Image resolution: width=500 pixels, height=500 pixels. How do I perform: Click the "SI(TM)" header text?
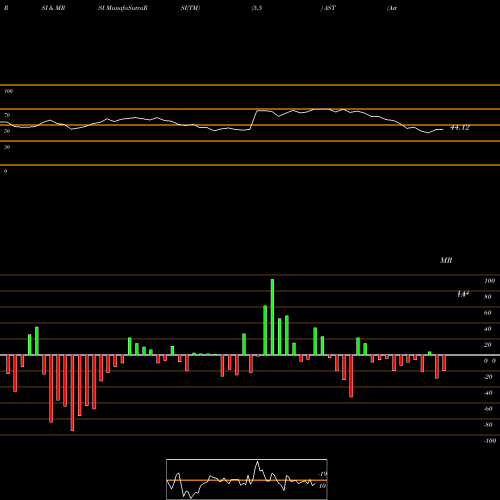point(190,8)
